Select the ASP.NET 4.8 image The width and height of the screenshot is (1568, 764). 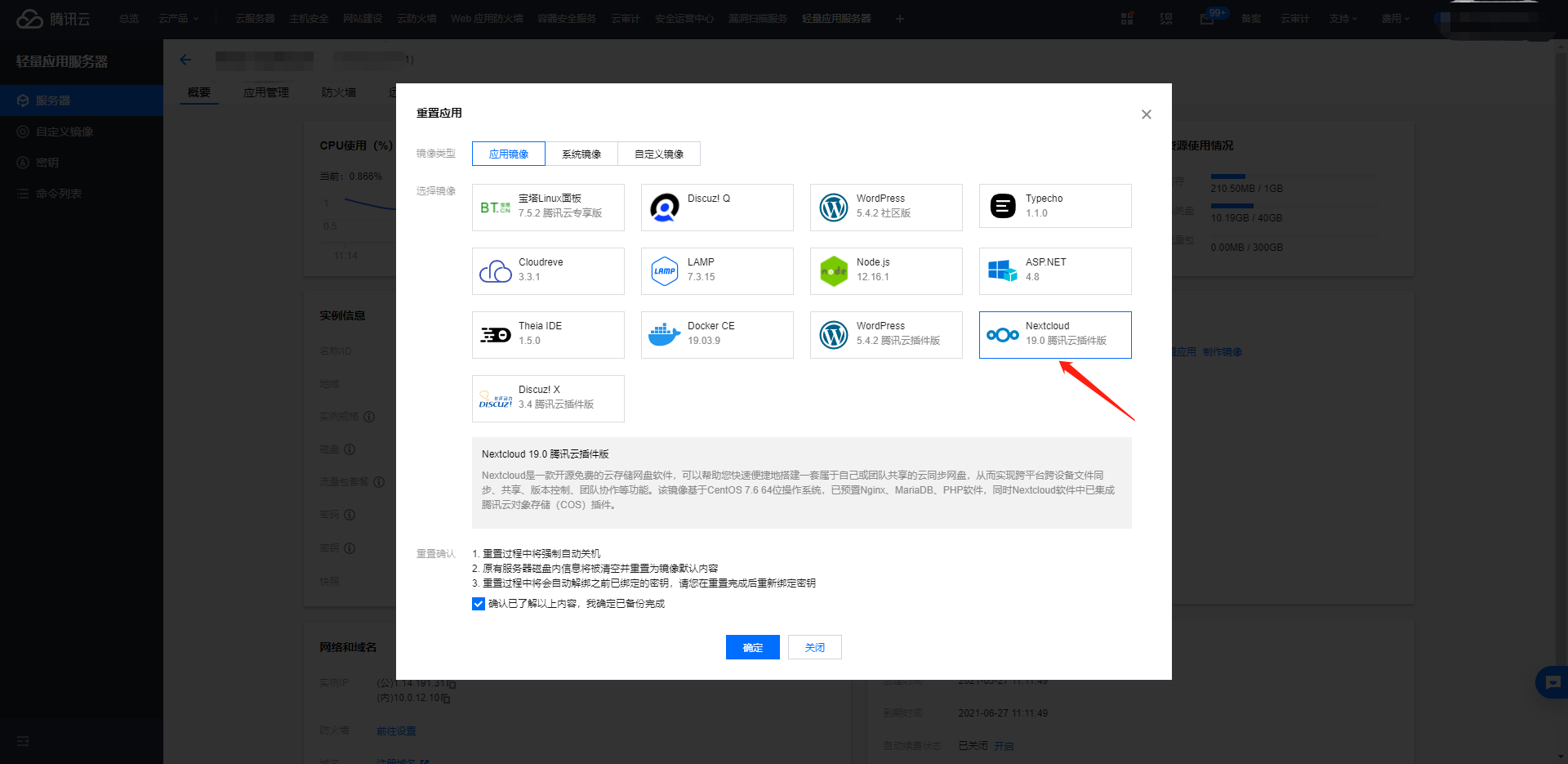[1055, 271]
